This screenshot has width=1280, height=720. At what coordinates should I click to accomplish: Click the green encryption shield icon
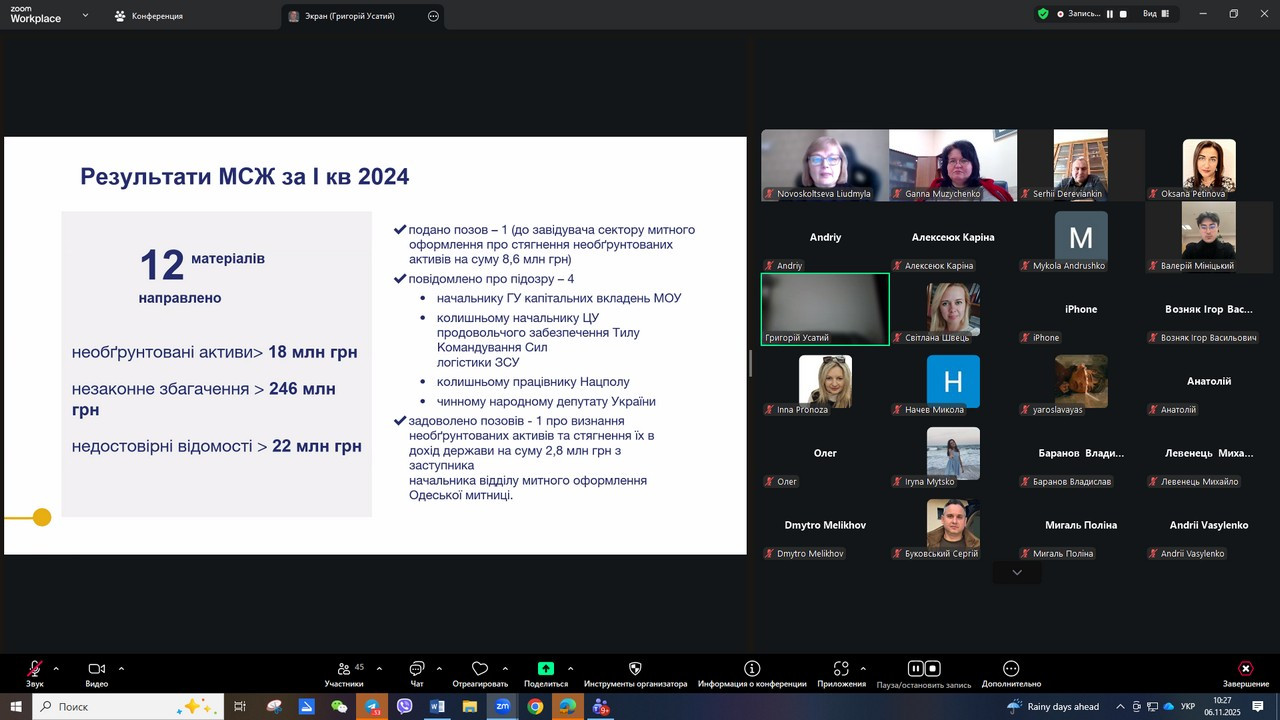pyautogui.click(x=1043, y=14)
